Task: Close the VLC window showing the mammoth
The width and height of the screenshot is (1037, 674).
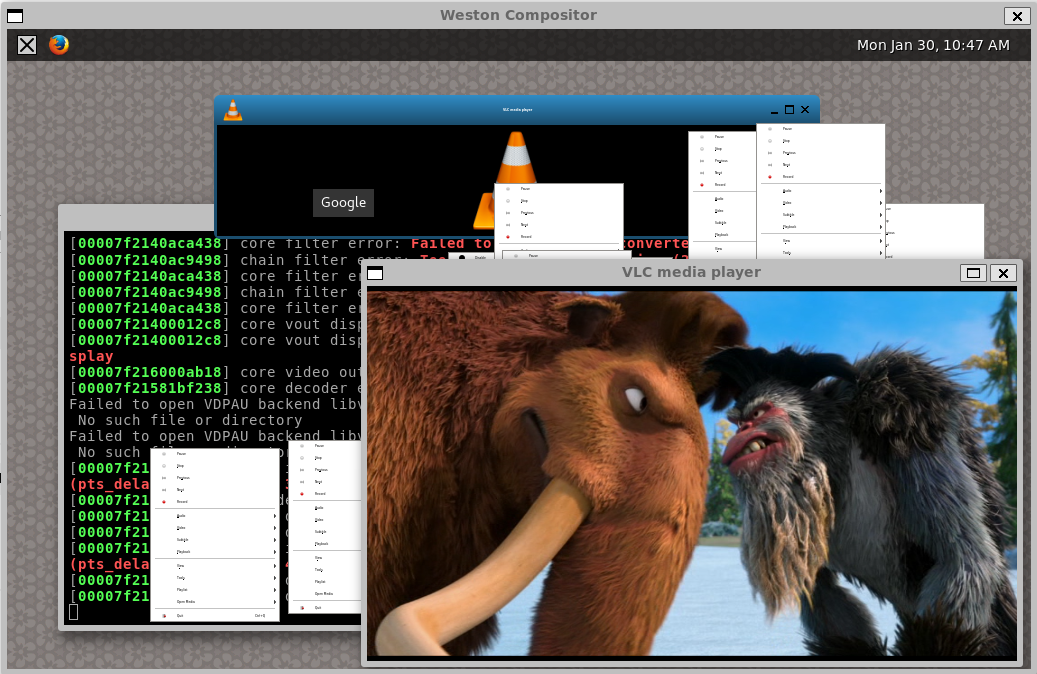Action: (x=1003, y=273)
